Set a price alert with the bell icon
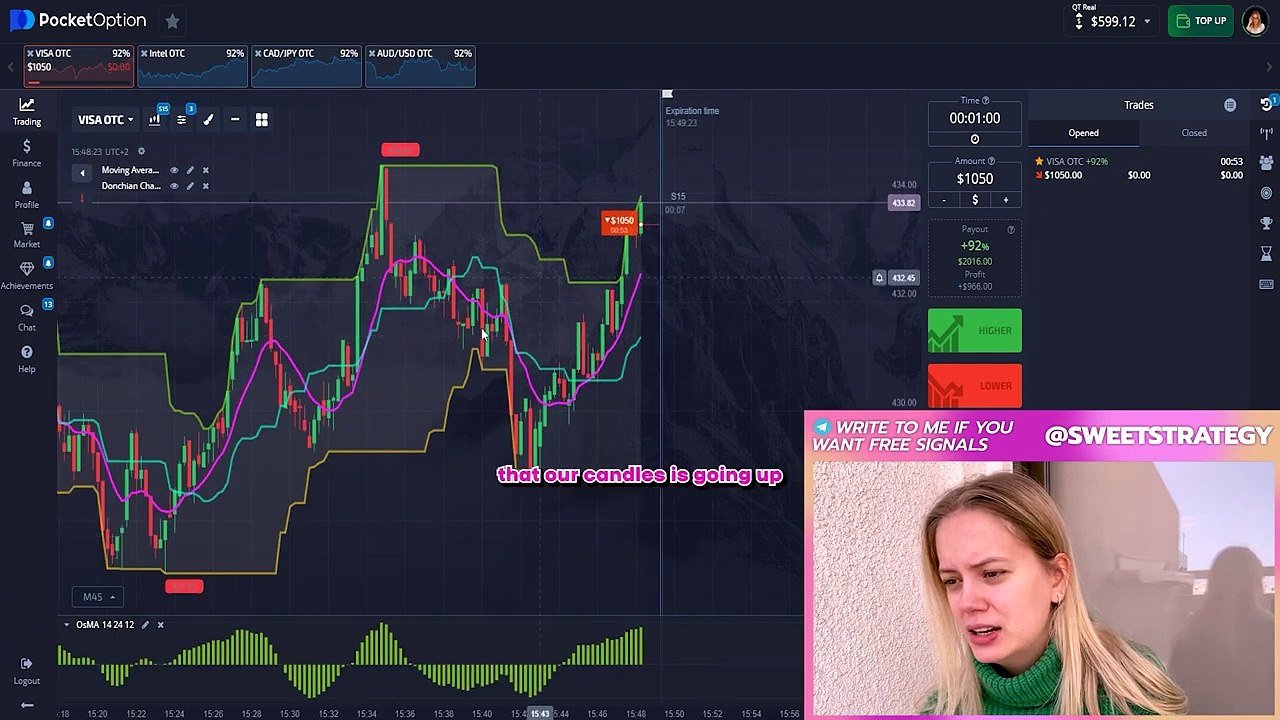Image resolution: width=1280 pixels, height=720 pixels. [879, 278]
